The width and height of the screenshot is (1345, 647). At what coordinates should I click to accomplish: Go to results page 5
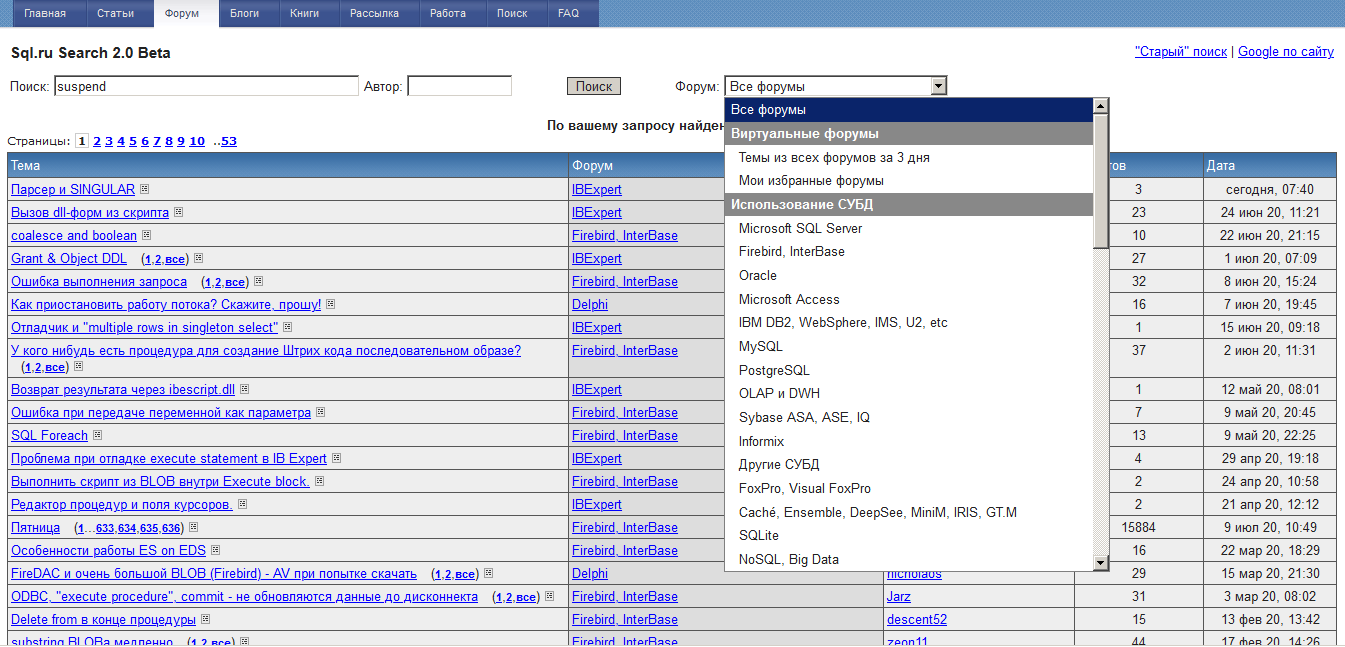(x=133, y=141)
